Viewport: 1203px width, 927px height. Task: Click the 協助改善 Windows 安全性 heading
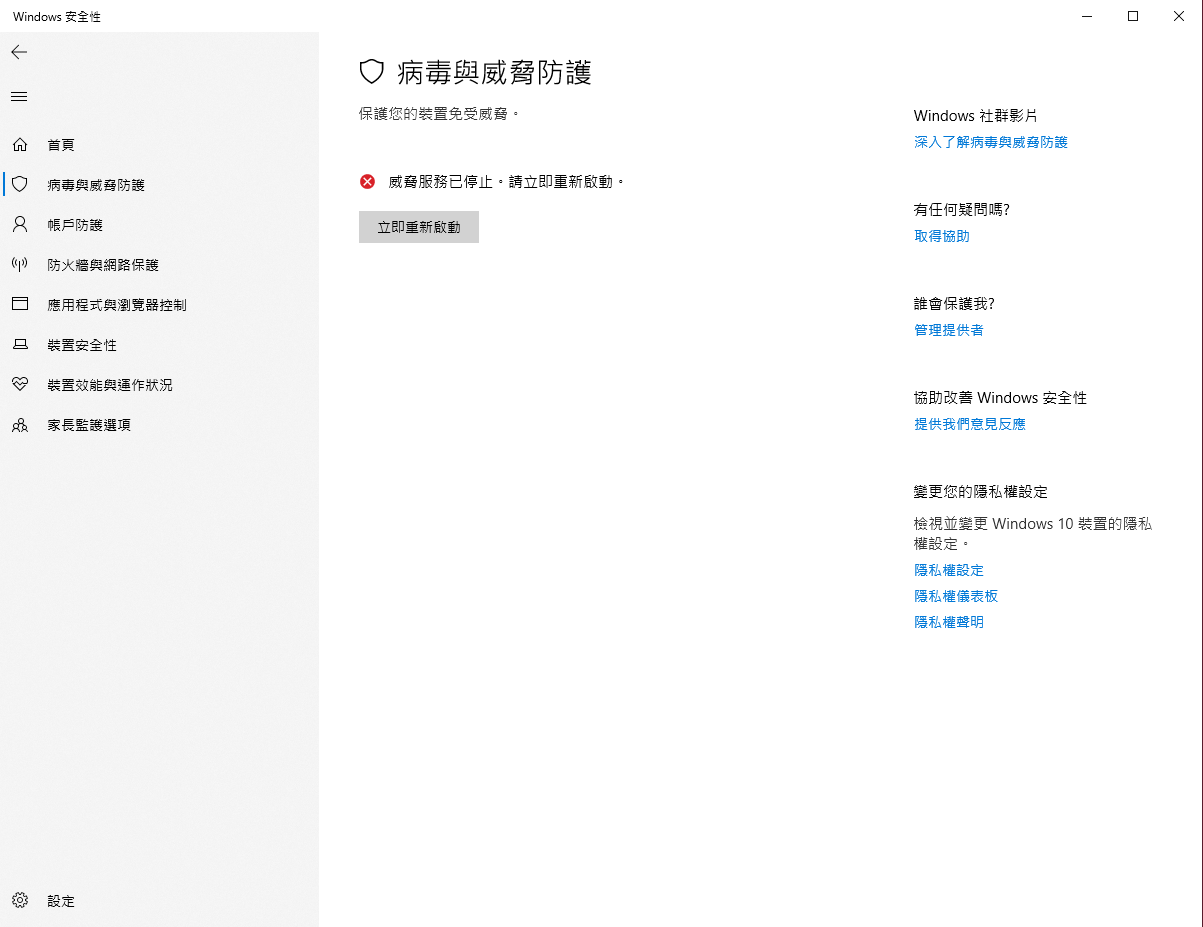[x=1000, y=398]
